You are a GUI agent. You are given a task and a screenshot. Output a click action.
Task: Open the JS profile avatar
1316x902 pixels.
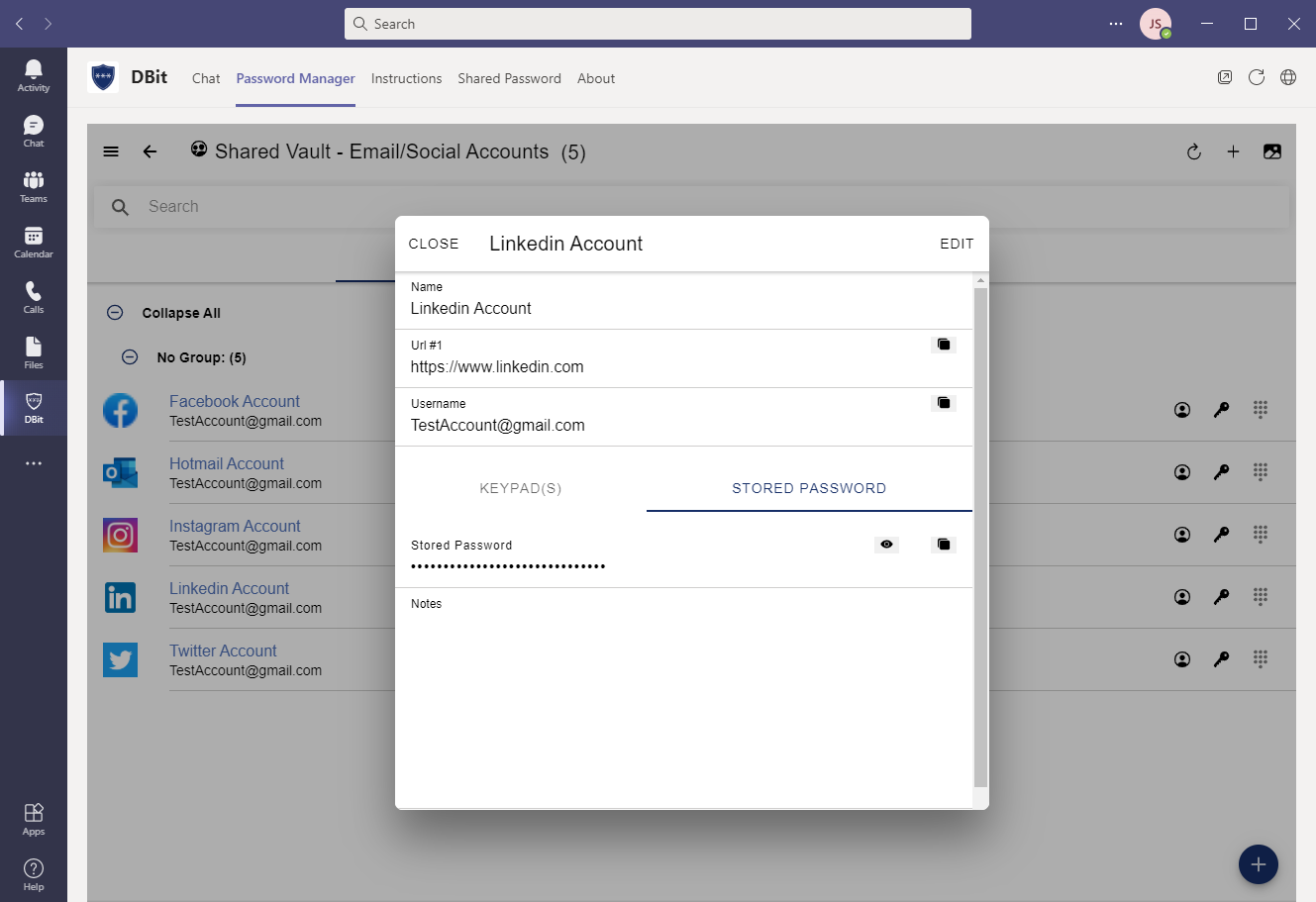1155,24
